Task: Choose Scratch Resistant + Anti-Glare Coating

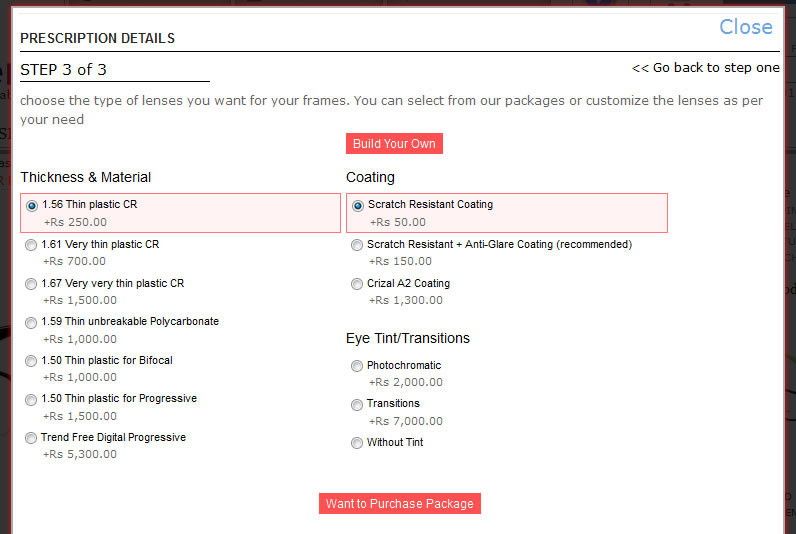Action: point(357,245)
